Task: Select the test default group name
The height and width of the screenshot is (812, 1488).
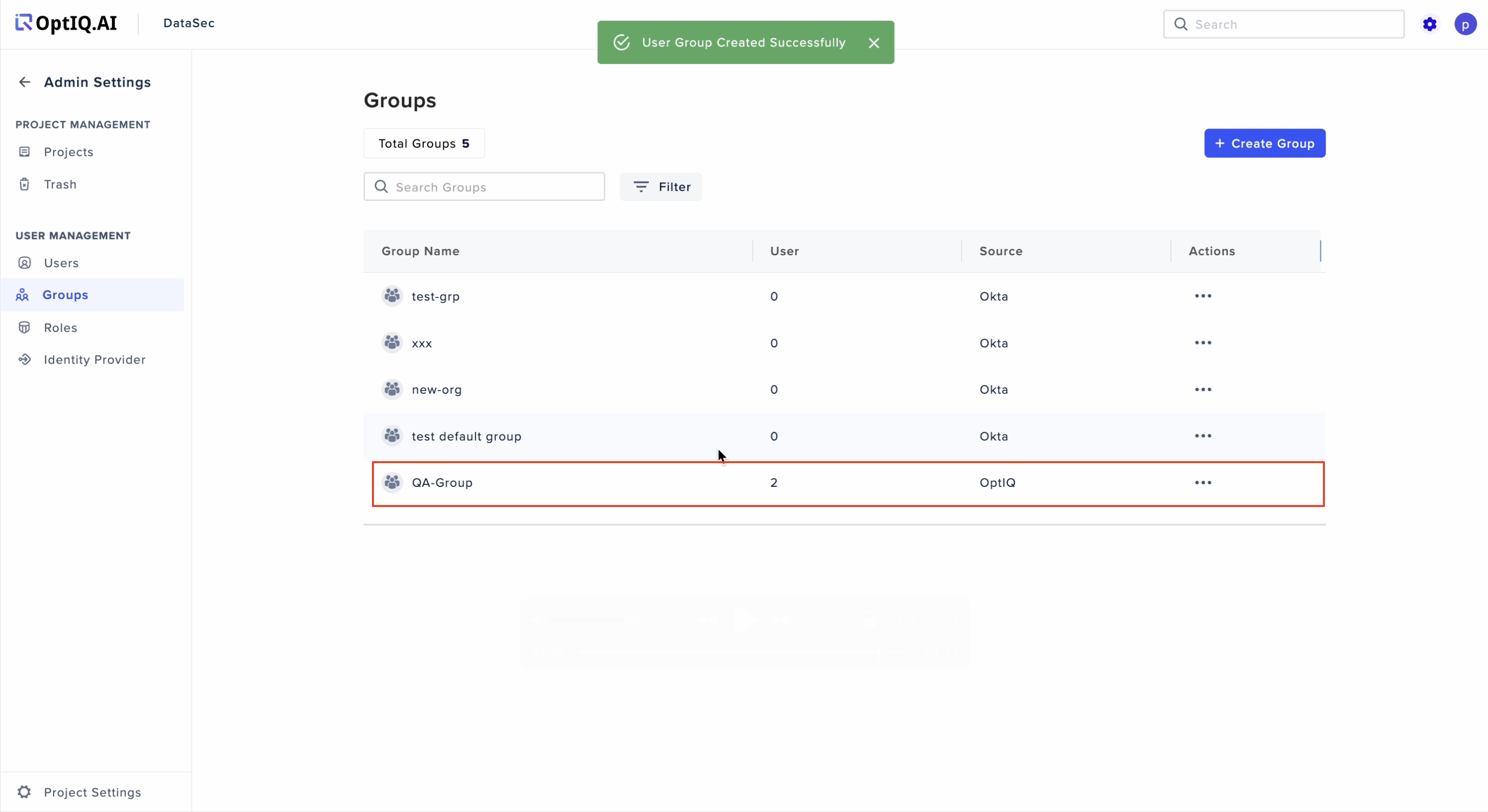Action: tap(466, 436)
